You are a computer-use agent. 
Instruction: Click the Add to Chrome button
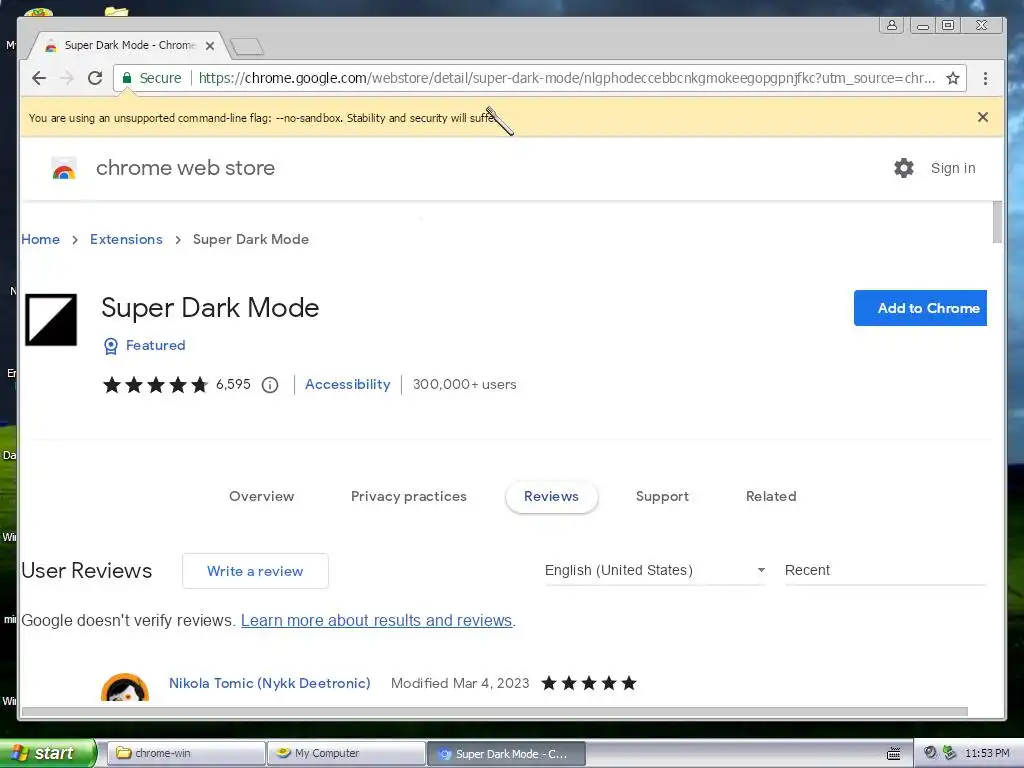(920, 308)
